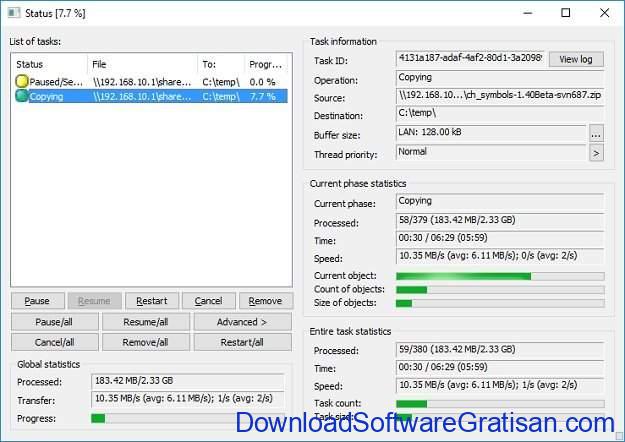Click the current phase Time value field
The image size is (625, 442).
(x=500, y=238)
